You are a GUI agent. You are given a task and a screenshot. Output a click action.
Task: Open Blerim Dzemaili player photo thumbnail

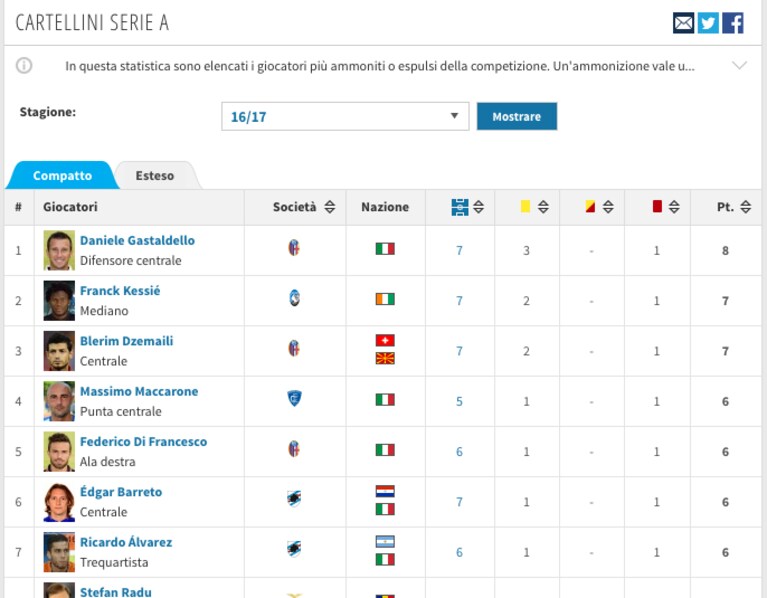(59, 351)
